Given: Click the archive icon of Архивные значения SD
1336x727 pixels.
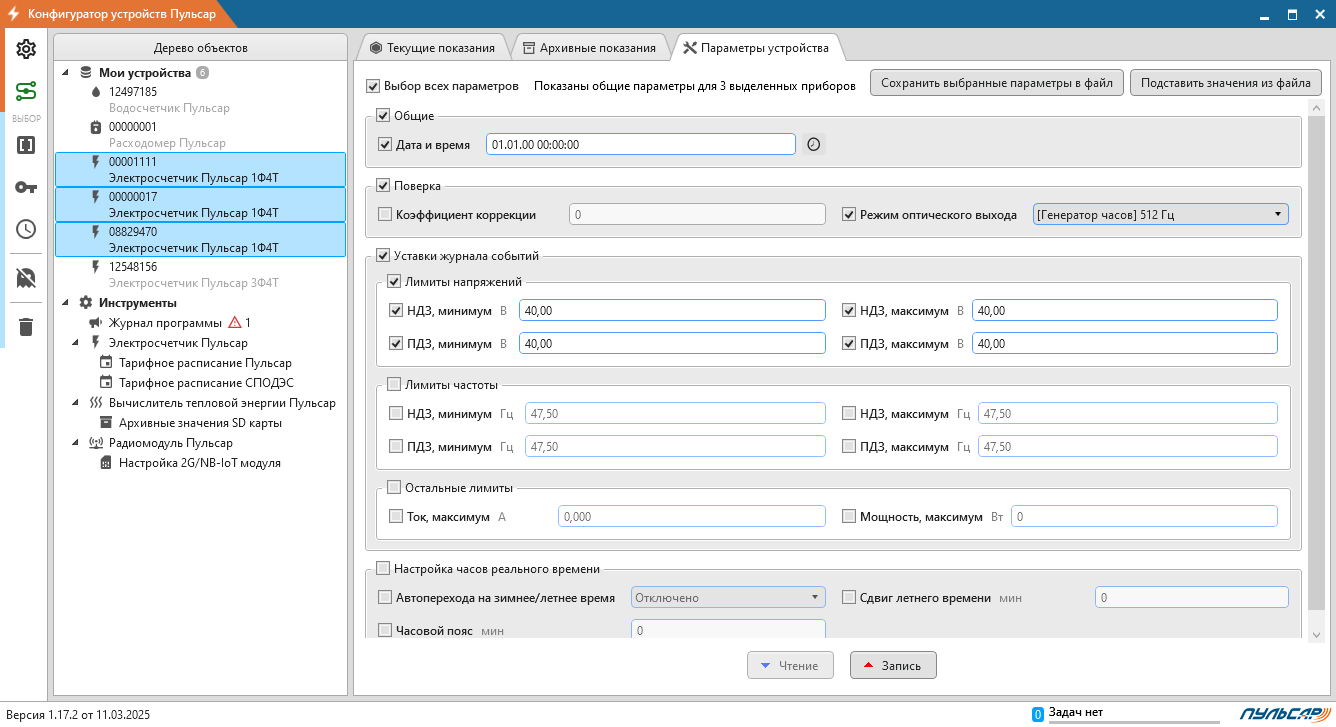Looking at the screenshot, I should (106, 423).
